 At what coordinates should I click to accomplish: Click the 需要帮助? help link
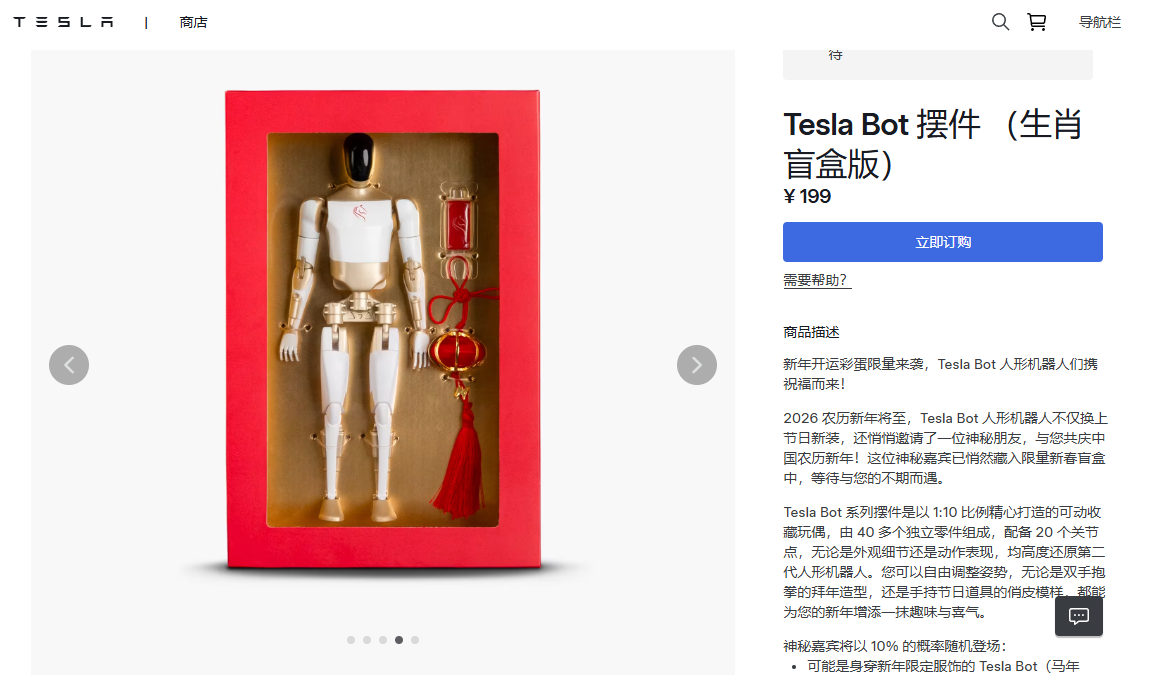point(816,281)
